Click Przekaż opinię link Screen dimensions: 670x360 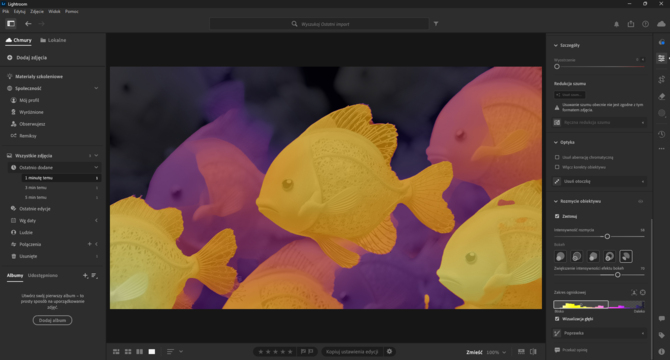coord(571,350)
